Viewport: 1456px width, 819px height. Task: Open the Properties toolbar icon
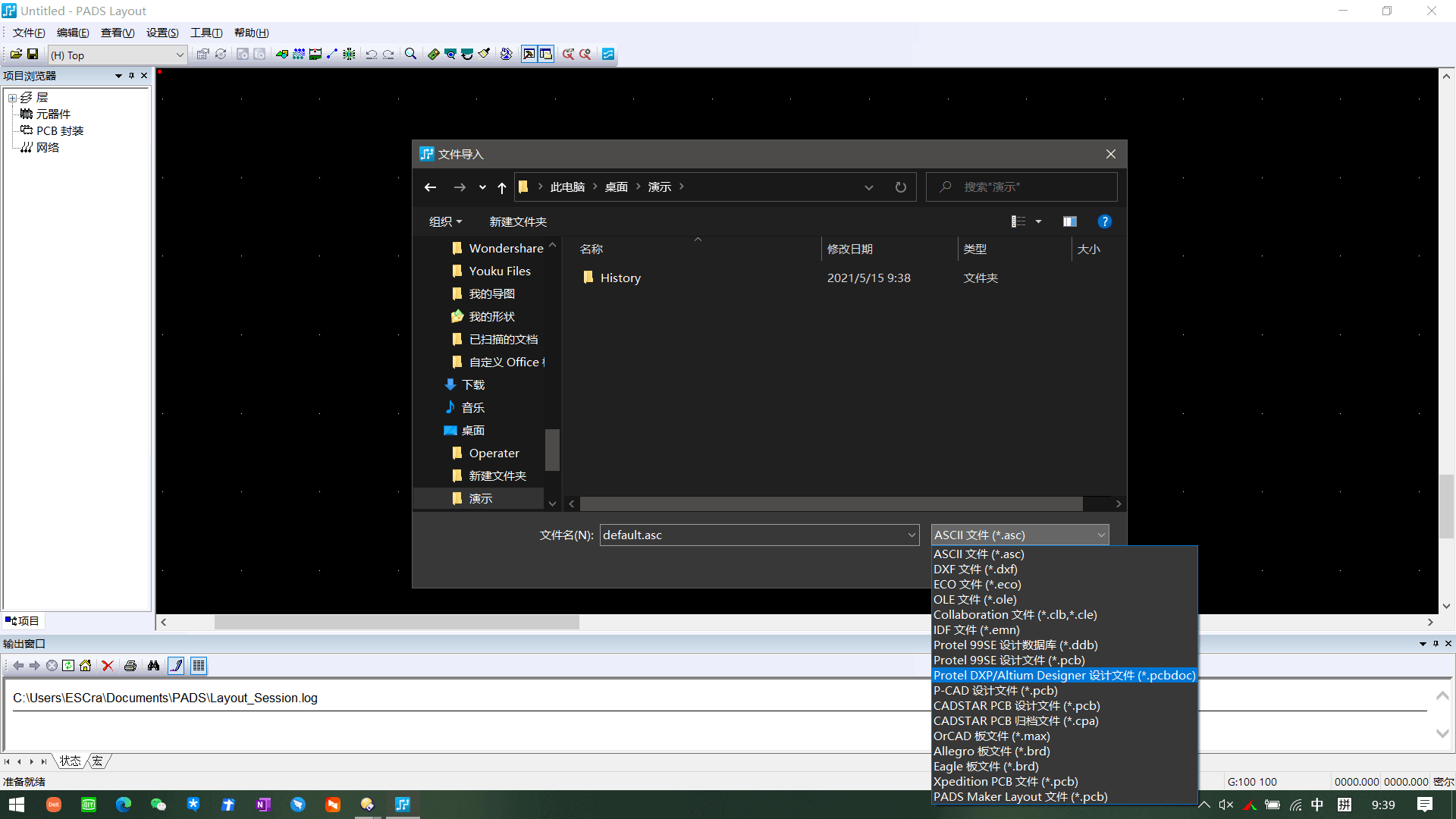pyautogui.click(x=202, y=54)
